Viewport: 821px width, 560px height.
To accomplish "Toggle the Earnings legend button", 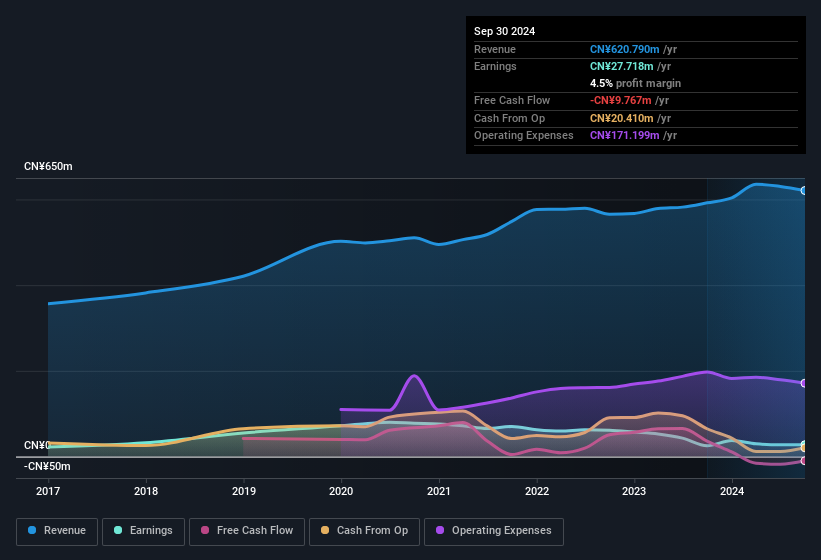I will (x=143, y=531).
